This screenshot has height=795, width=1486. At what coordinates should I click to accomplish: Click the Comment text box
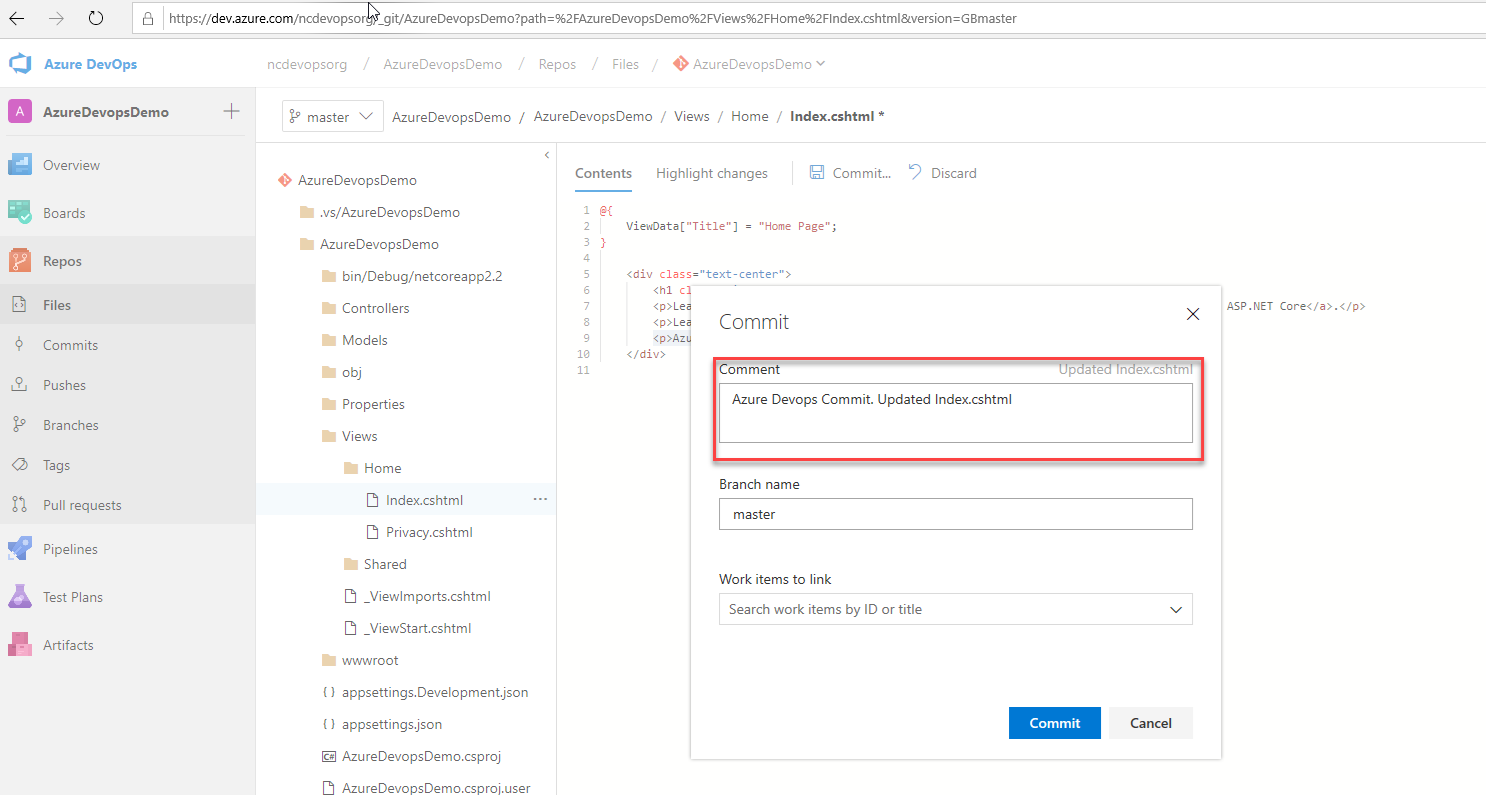[x=956, y=412]
